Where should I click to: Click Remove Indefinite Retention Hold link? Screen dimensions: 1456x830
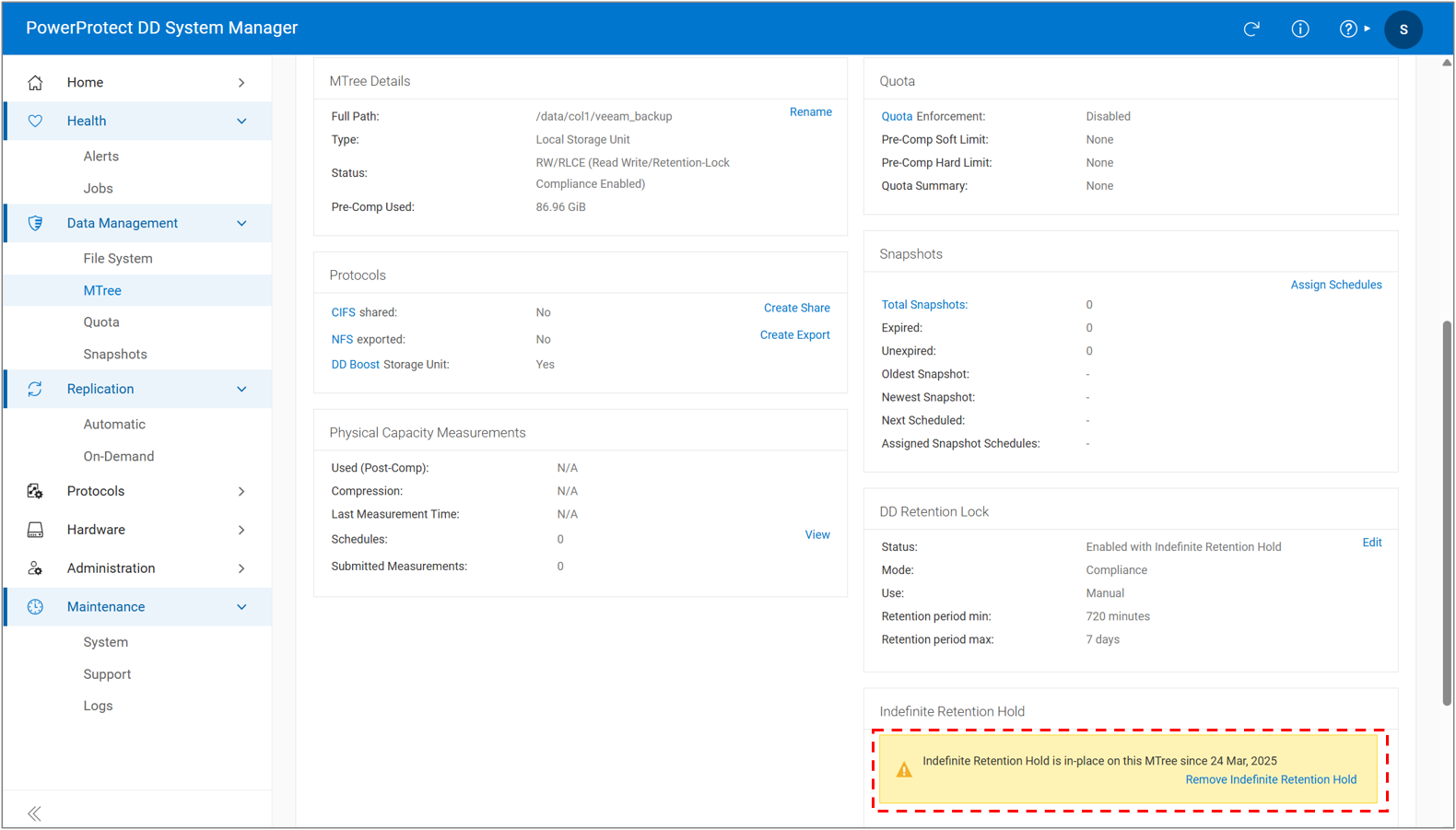point(1271,780)
